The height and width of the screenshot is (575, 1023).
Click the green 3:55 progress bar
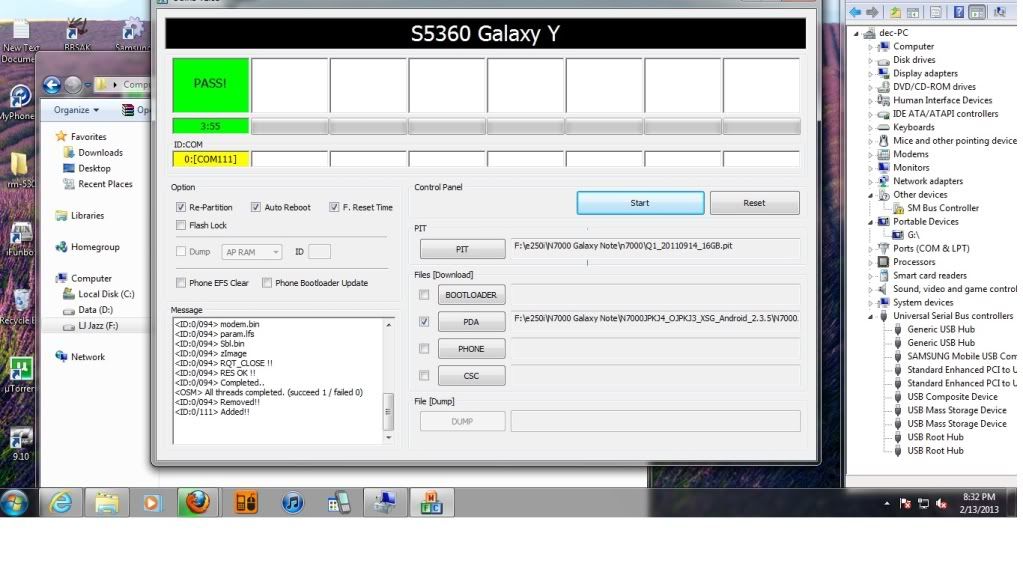(210, 126)
